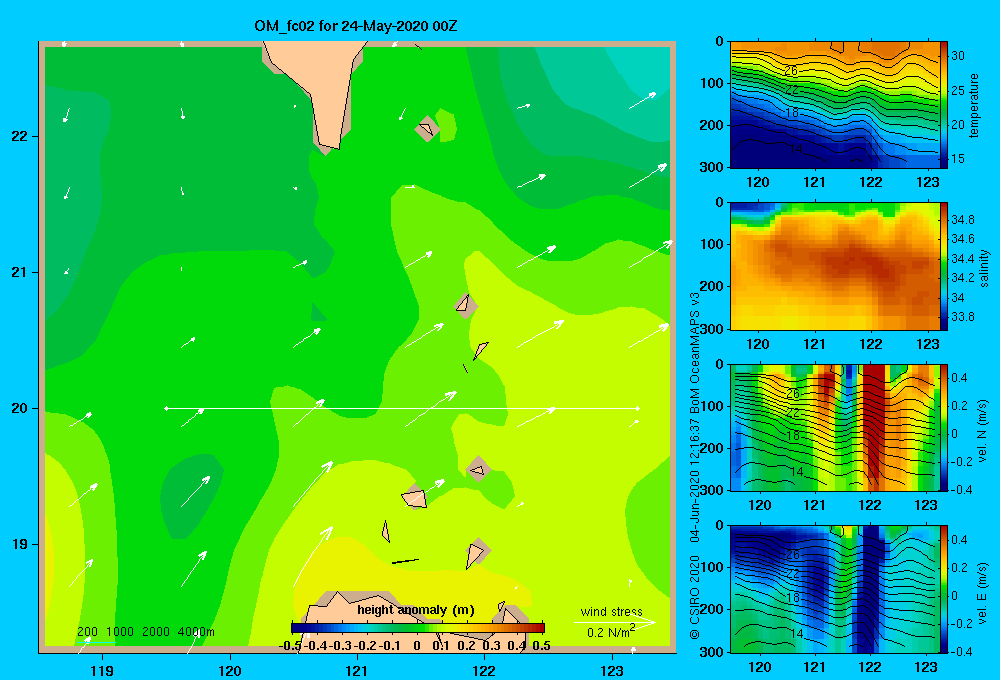Screen dimensions: 1000x680
Task: Click the 0.4 tick on vel. E color bar
Action: click(x=959, y=540)
